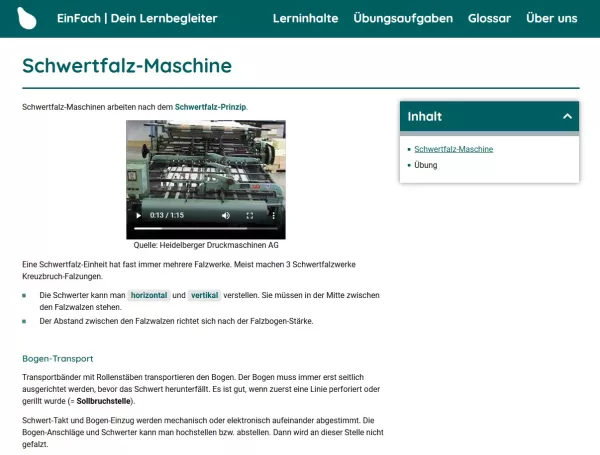
Task: Enter video fullscreen mode
Action: click(250, 215)
